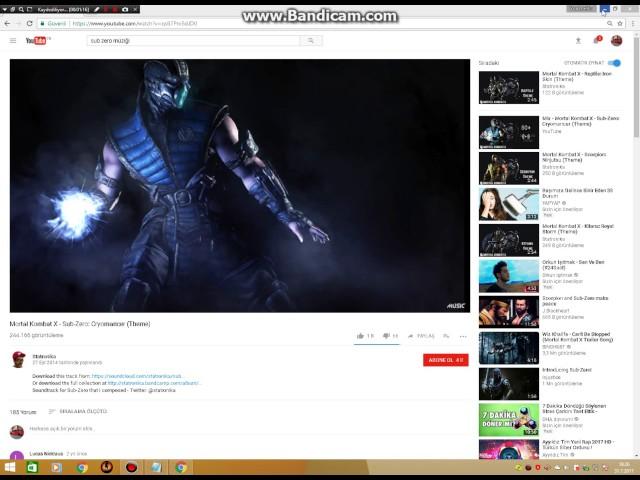
Task: Click the green secure padlock in address bar
Action: [42, 24]
